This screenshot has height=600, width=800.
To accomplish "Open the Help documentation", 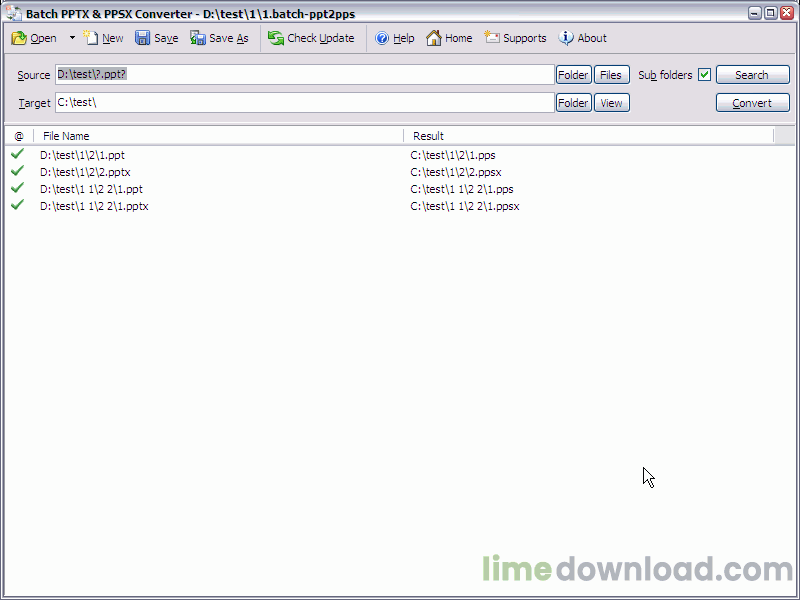I will coord(394,38).
